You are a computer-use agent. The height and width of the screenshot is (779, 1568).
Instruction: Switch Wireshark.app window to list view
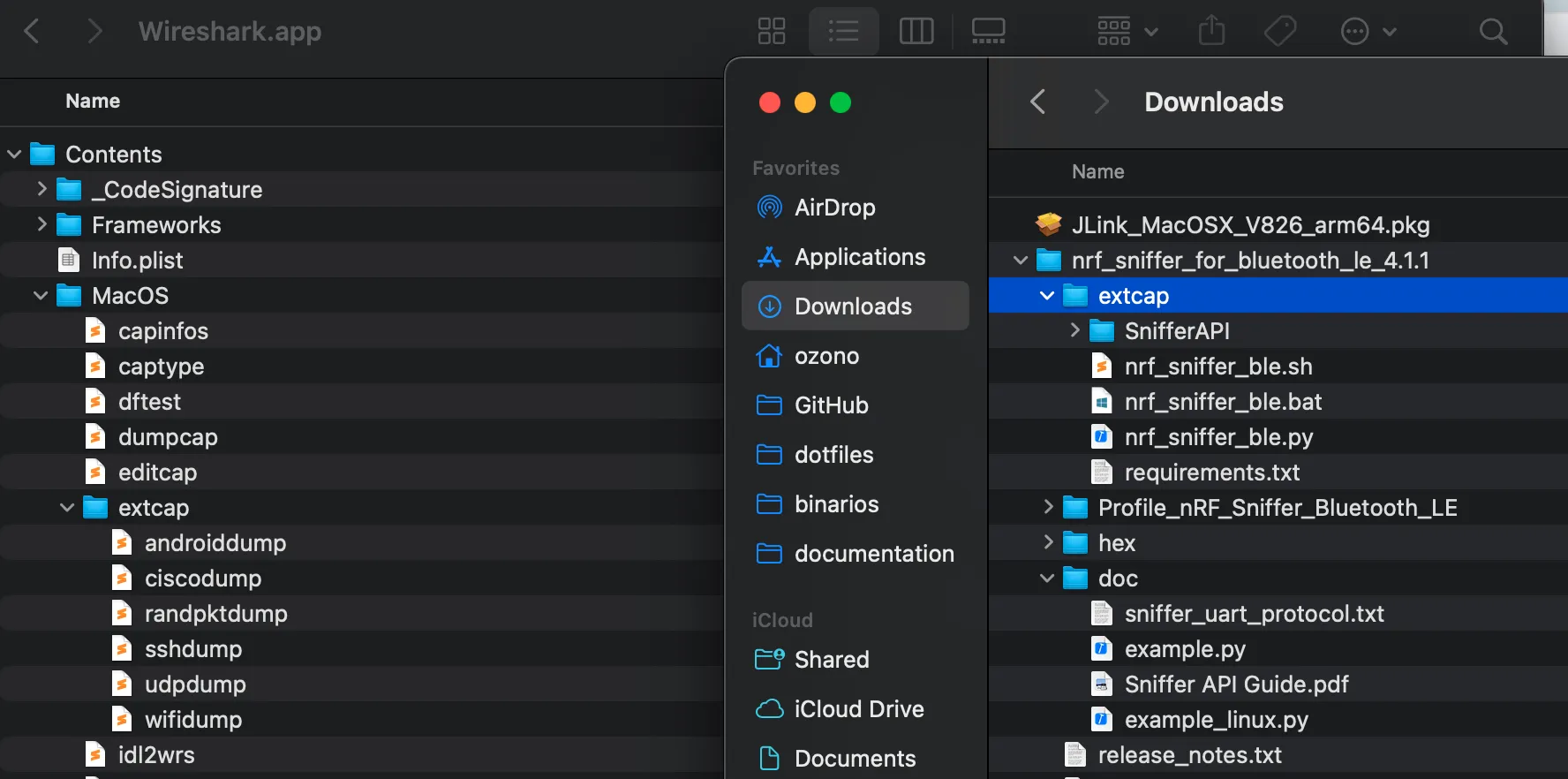coord(844,32)
